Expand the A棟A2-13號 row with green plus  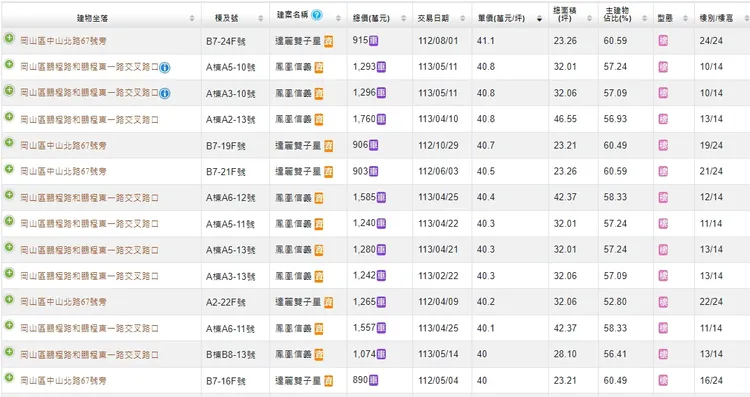point(9,116)
